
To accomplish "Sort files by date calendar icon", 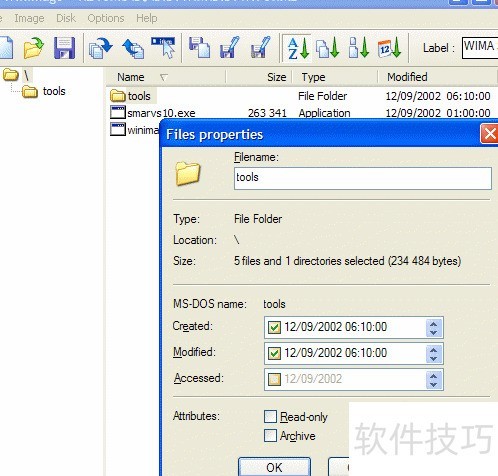I will 389,48.
